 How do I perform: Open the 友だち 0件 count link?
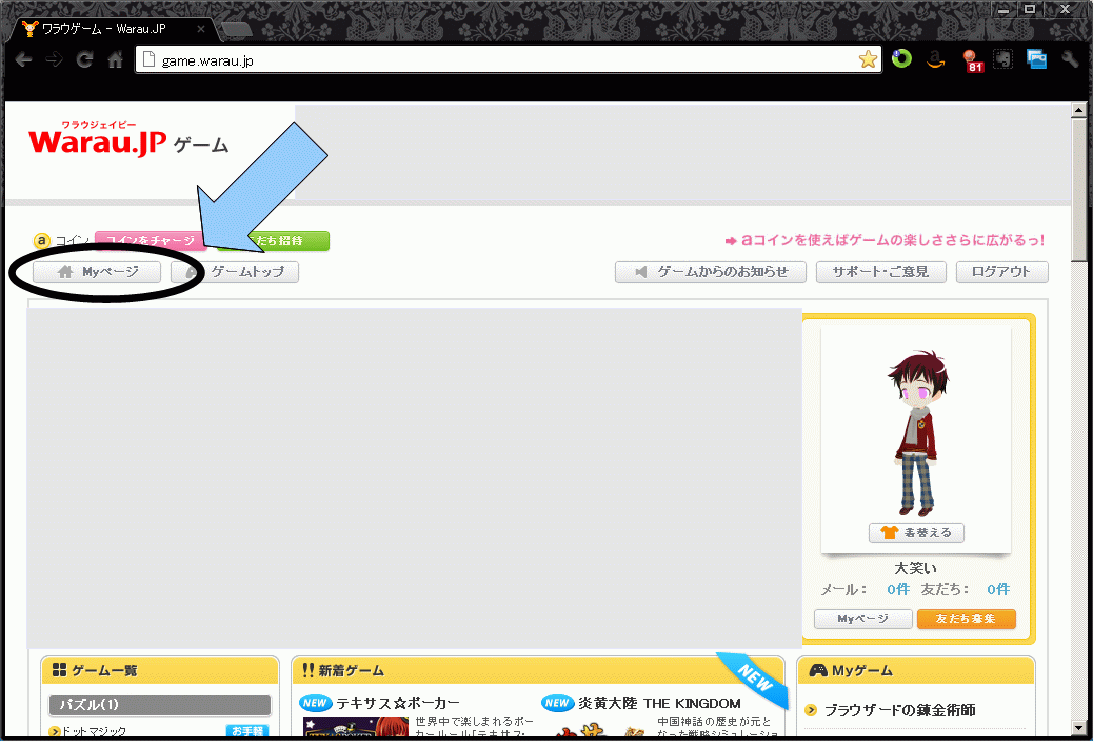(x=998, y=590)
